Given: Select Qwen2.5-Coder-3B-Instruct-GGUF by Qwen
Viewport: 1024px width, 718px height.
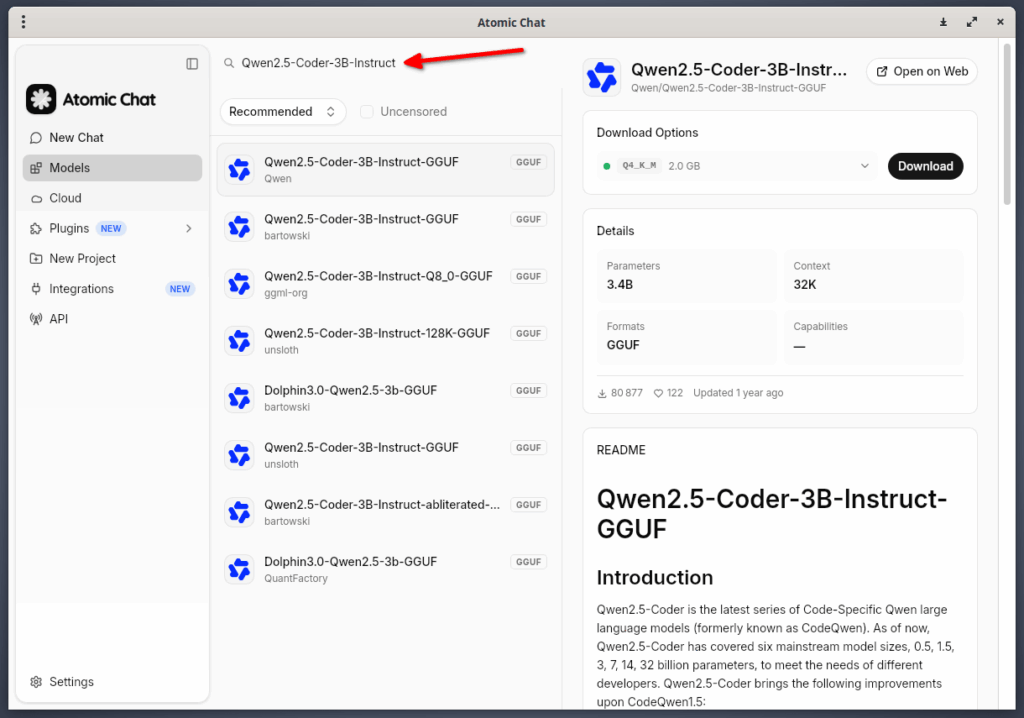Looking at the screenshot, I should 385,170.
